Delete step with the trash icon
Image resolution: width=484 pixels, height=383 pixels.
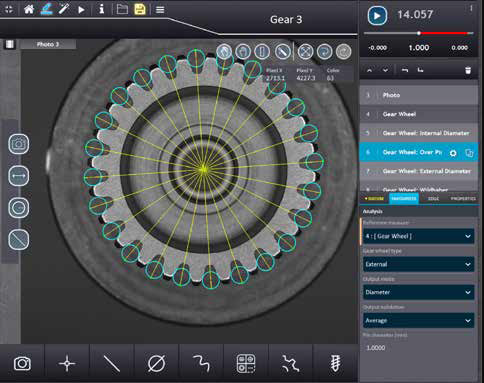pyautogui.click(x=468, y=70)
